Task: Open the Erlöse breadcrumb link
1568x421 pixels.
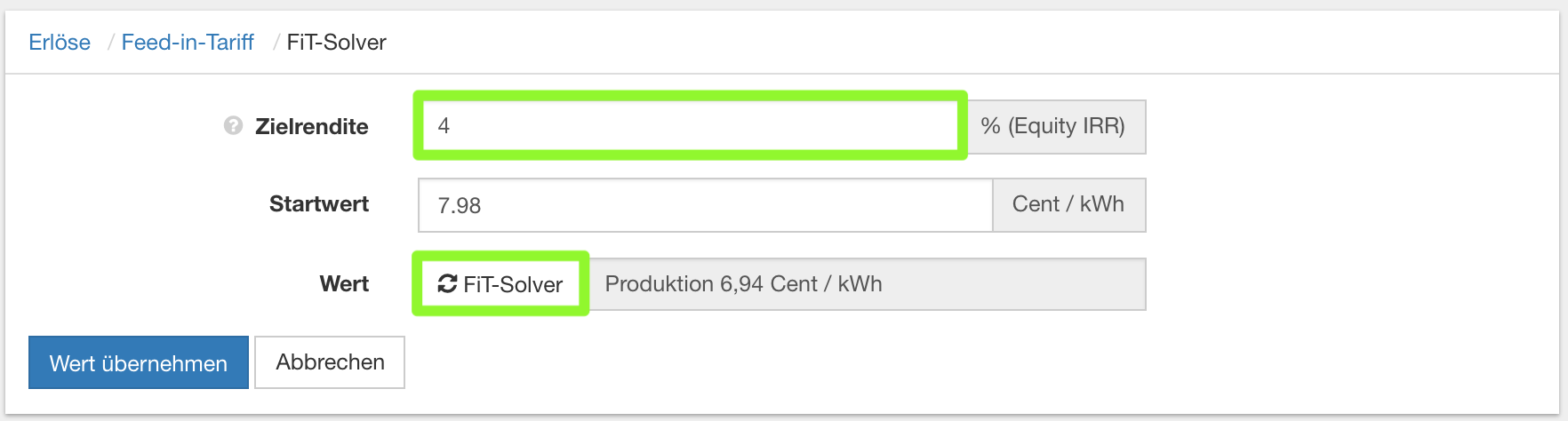Action: 60,43
